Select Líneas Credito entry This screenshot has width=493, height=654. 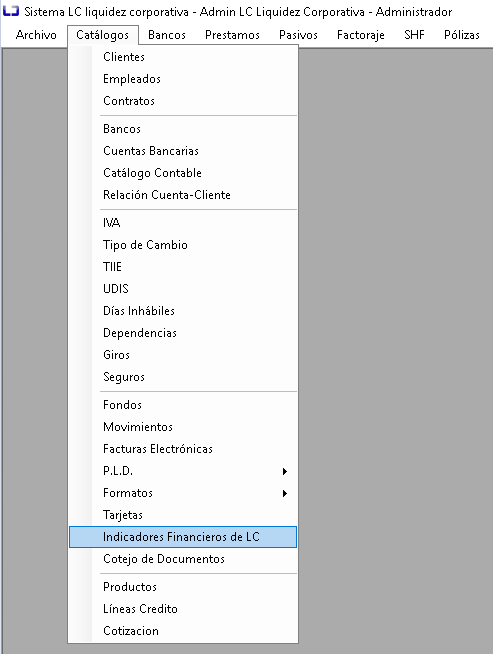pos(183,609)
